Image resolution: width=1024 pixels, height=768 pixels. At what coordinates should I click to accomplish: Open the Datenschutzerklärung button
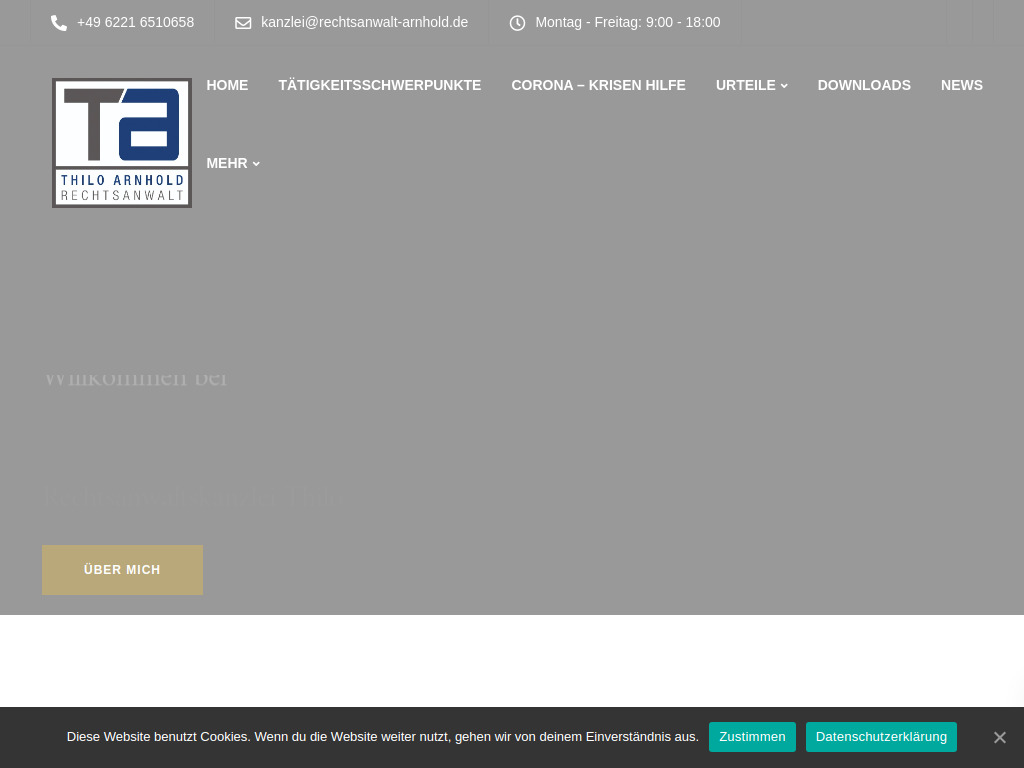click(881, 737)
